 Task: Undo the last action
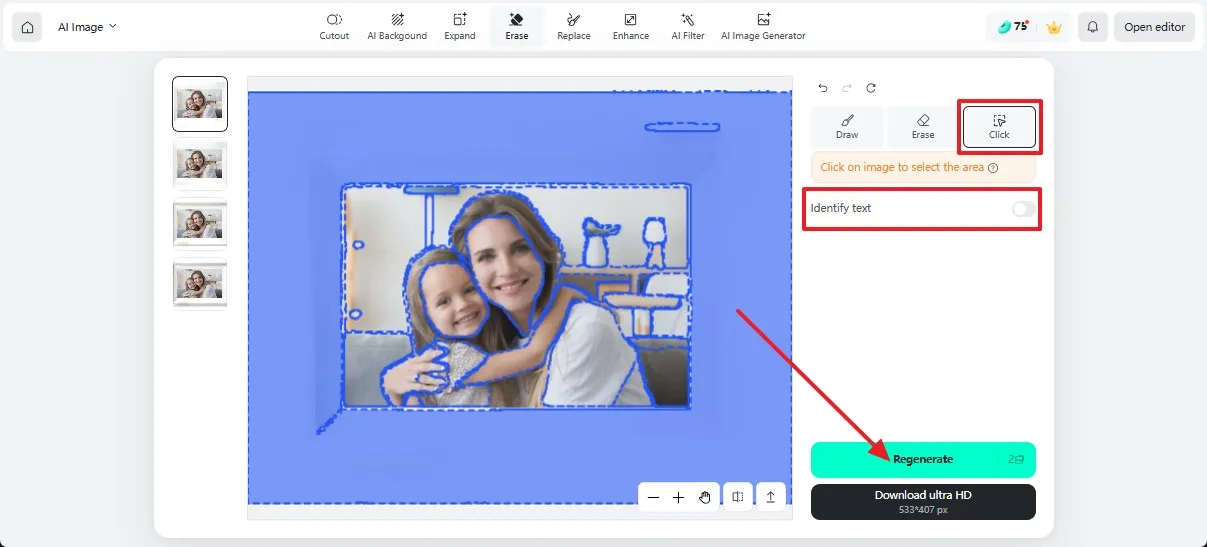[x=823, y=88]
